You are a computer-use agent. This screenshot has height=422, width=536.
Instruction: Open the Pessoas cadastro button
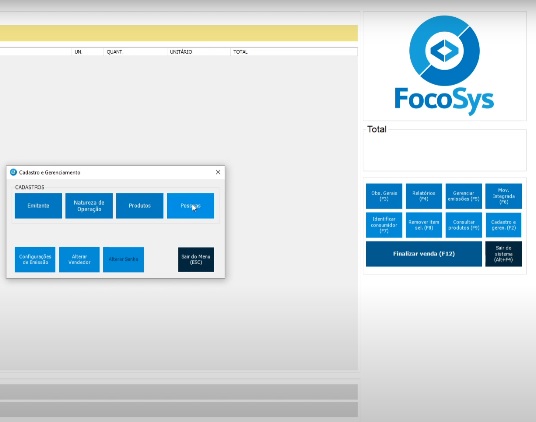pyautogui.click(x=190, y=206)
